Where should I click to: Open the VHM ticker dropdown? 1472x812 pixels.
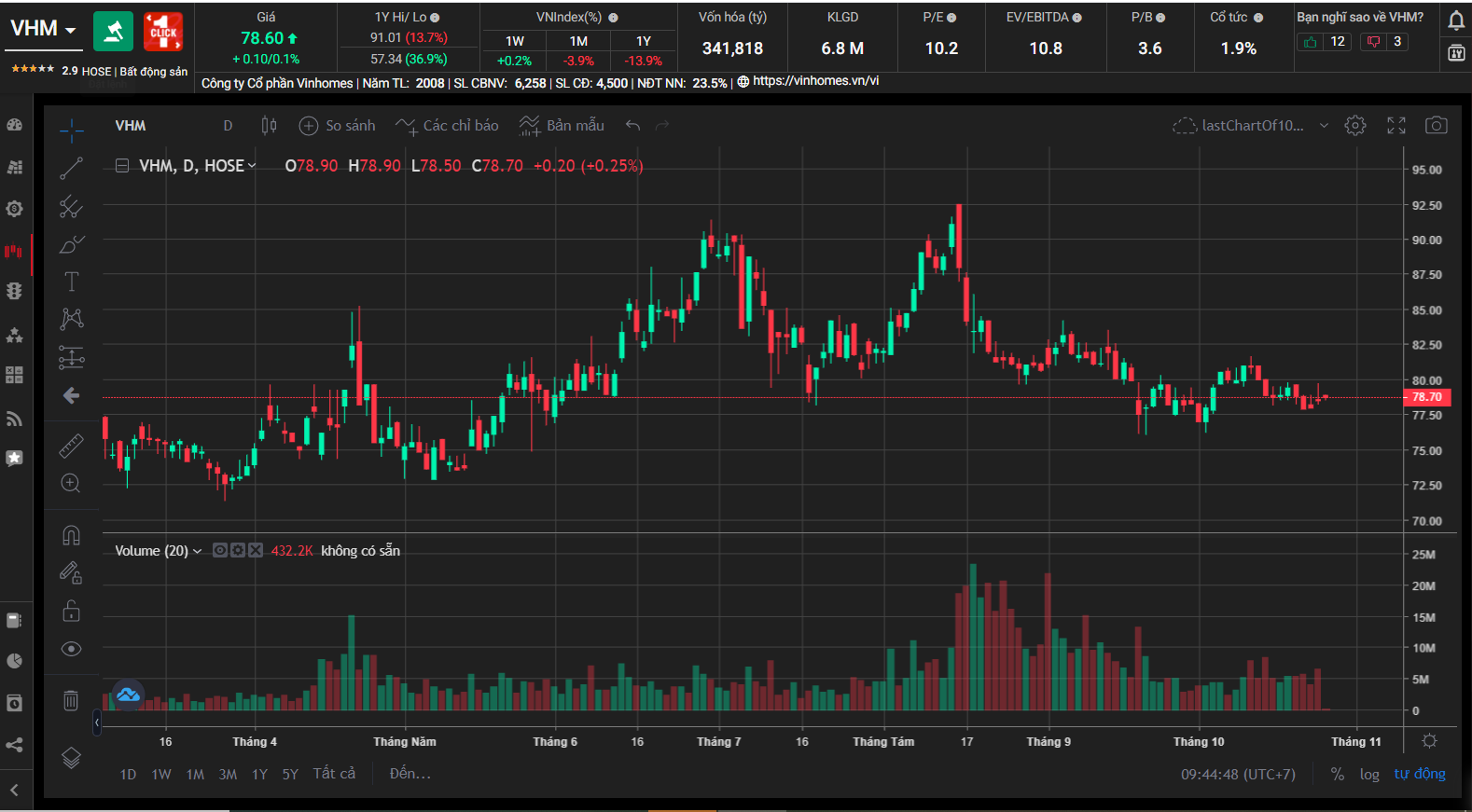tap(44, 29)
